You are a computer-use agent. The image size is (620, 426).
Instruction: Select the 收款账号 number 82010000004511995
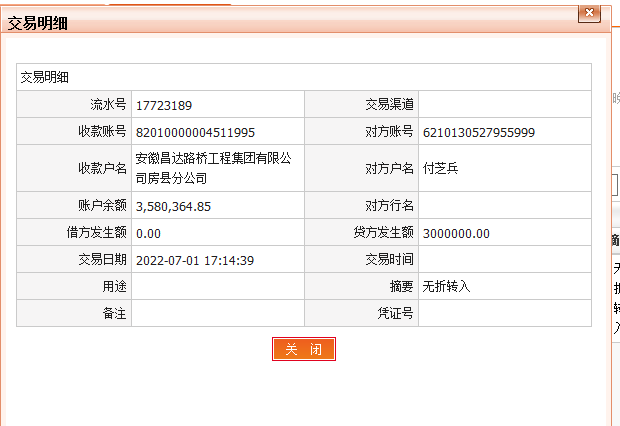(x=195, y=132)
